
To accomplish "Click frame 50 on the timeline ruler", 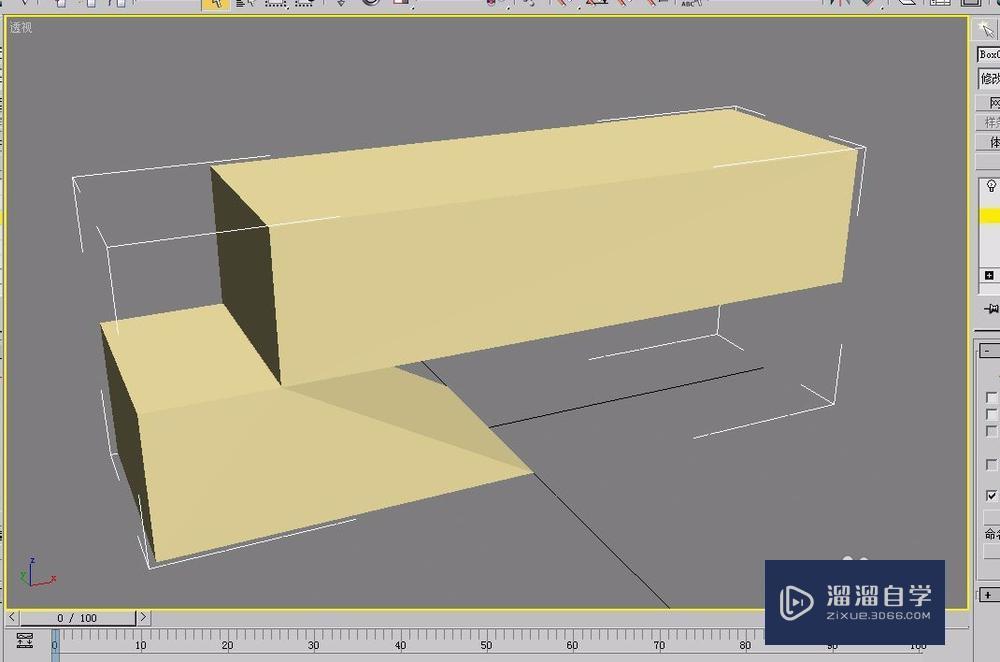I will pyautogui.click(x=486, y=646).
